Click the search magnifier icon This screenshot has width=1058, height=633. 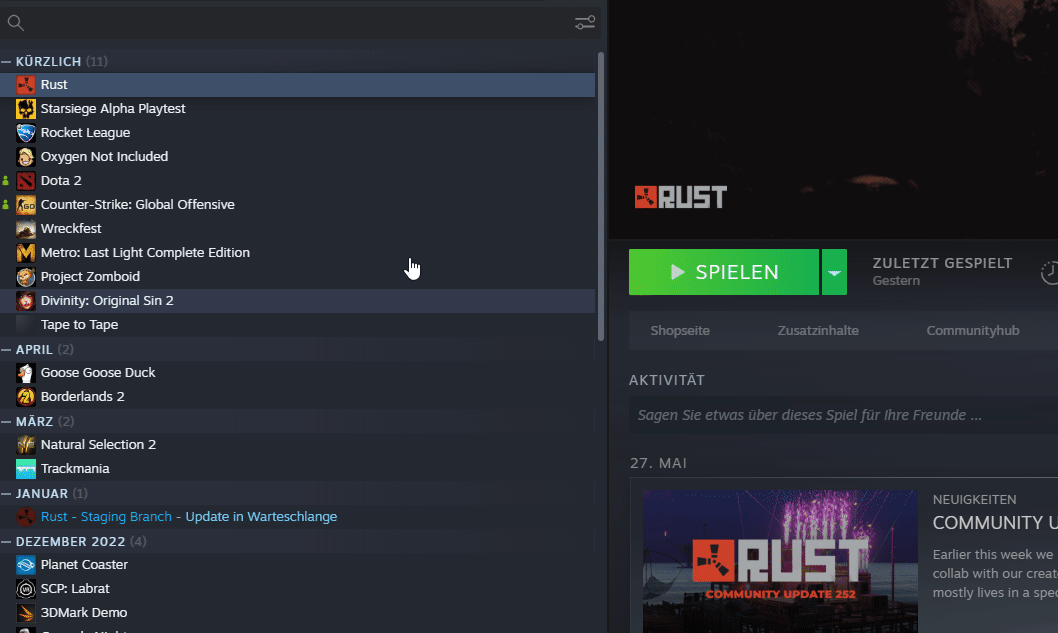[x=16, y=23]
